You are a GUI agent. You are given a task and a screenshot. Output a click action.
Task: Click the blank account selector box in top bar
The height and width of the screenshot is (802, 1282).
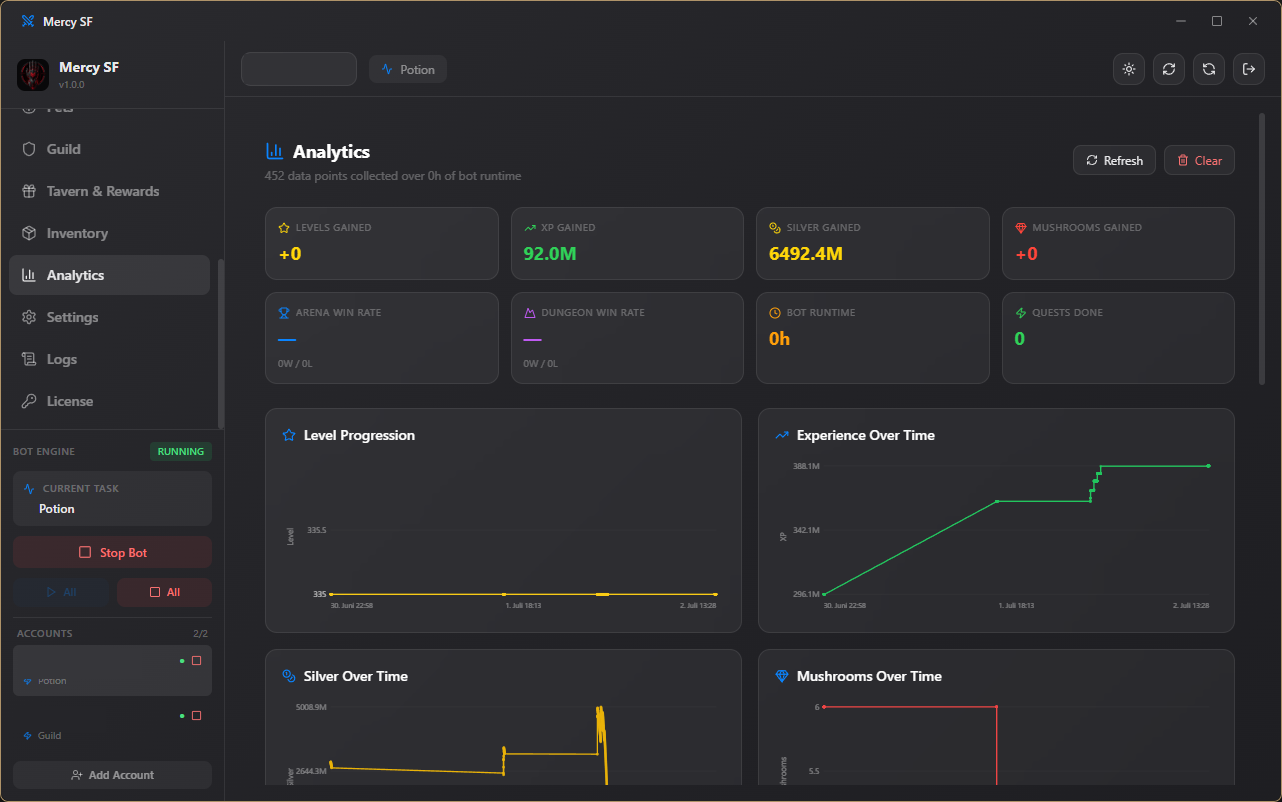pos(299,69)
